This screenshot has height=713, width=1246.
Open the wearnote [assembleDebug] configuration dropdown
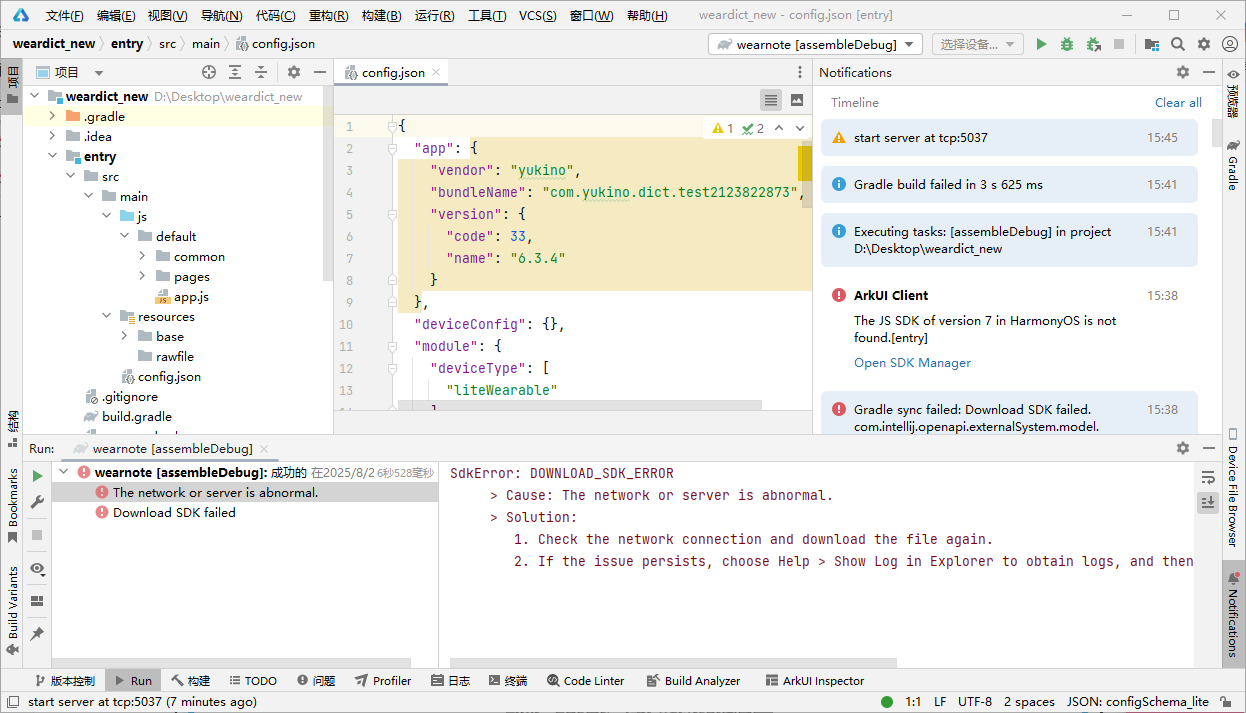[815, 44]
